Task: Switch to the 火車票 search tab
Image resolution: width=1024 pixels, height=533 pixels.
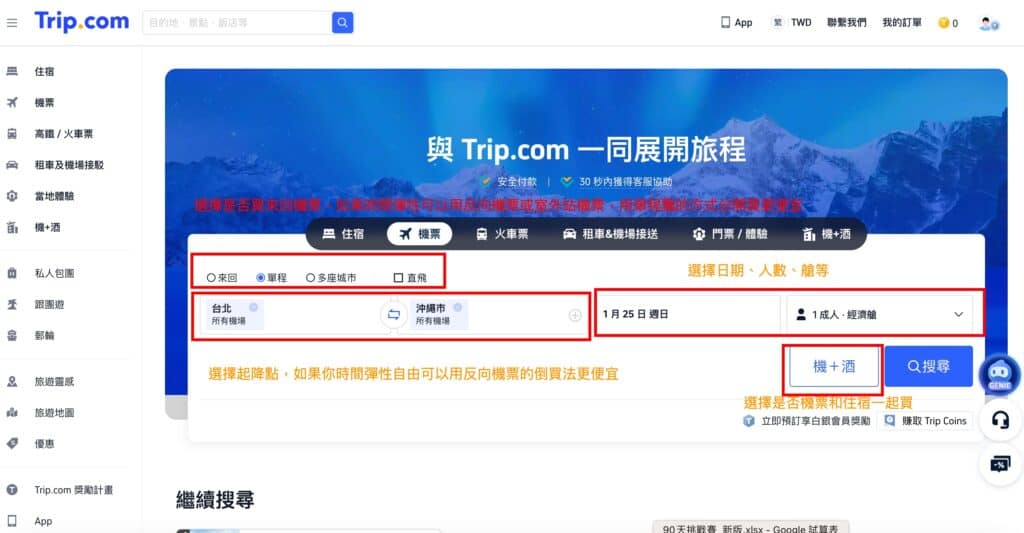Action: point(502,234)
